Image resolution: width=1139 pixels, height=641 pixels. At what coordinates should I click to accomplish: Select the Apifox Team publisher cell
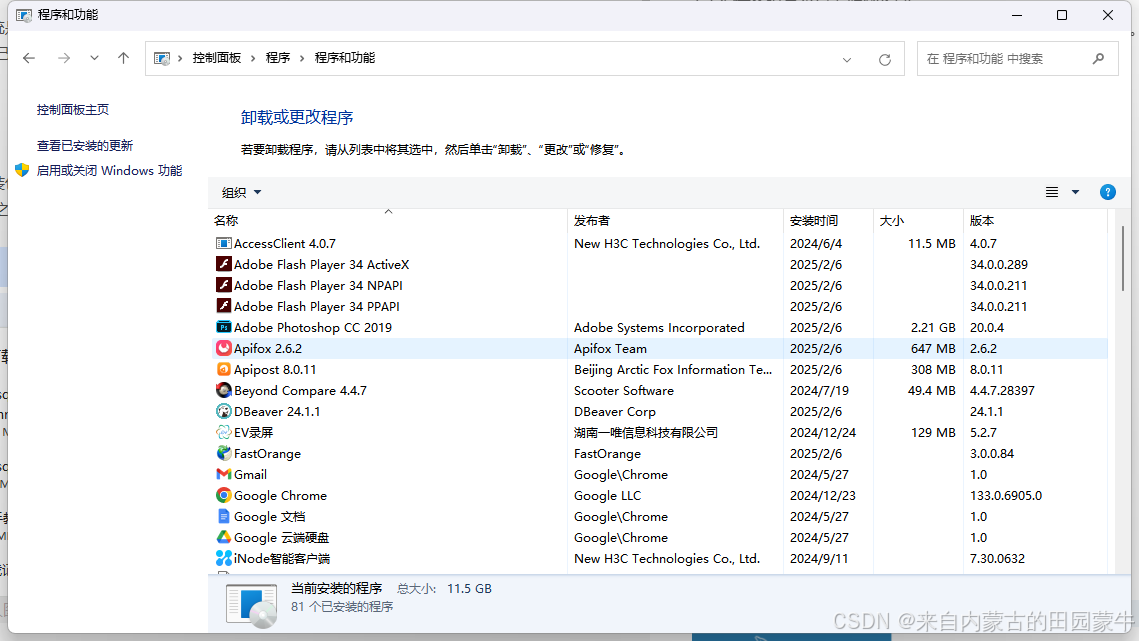tap(610, 349)
